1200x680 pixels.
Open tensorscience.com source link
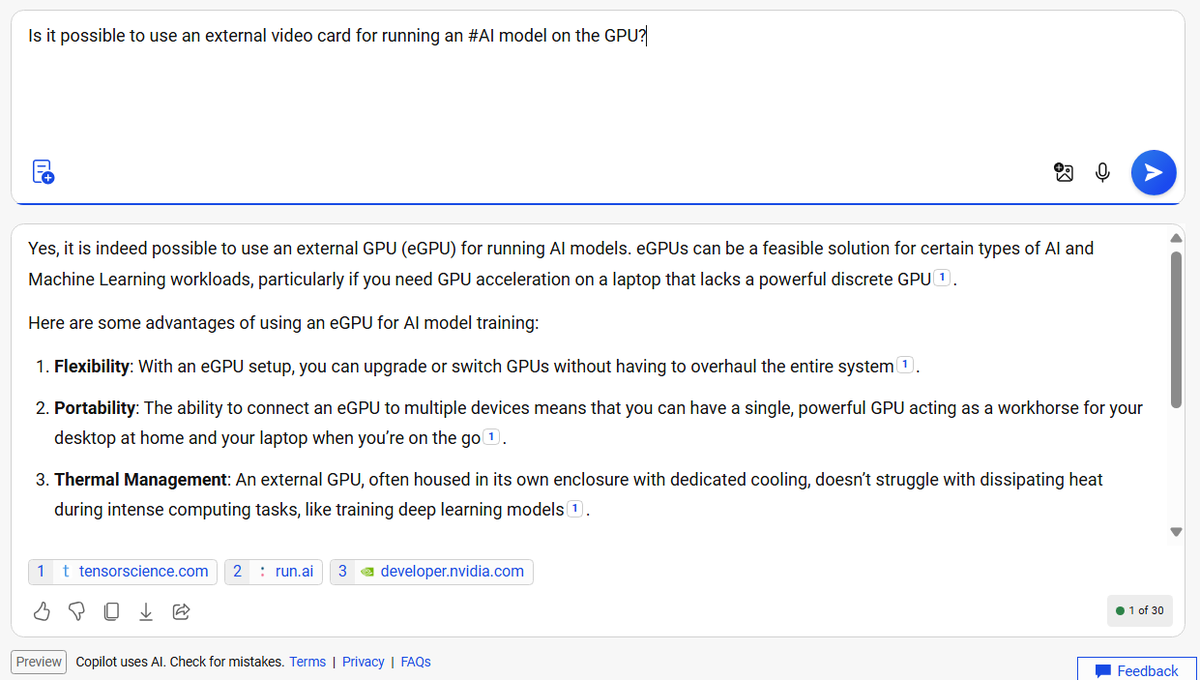click(123, 571)
